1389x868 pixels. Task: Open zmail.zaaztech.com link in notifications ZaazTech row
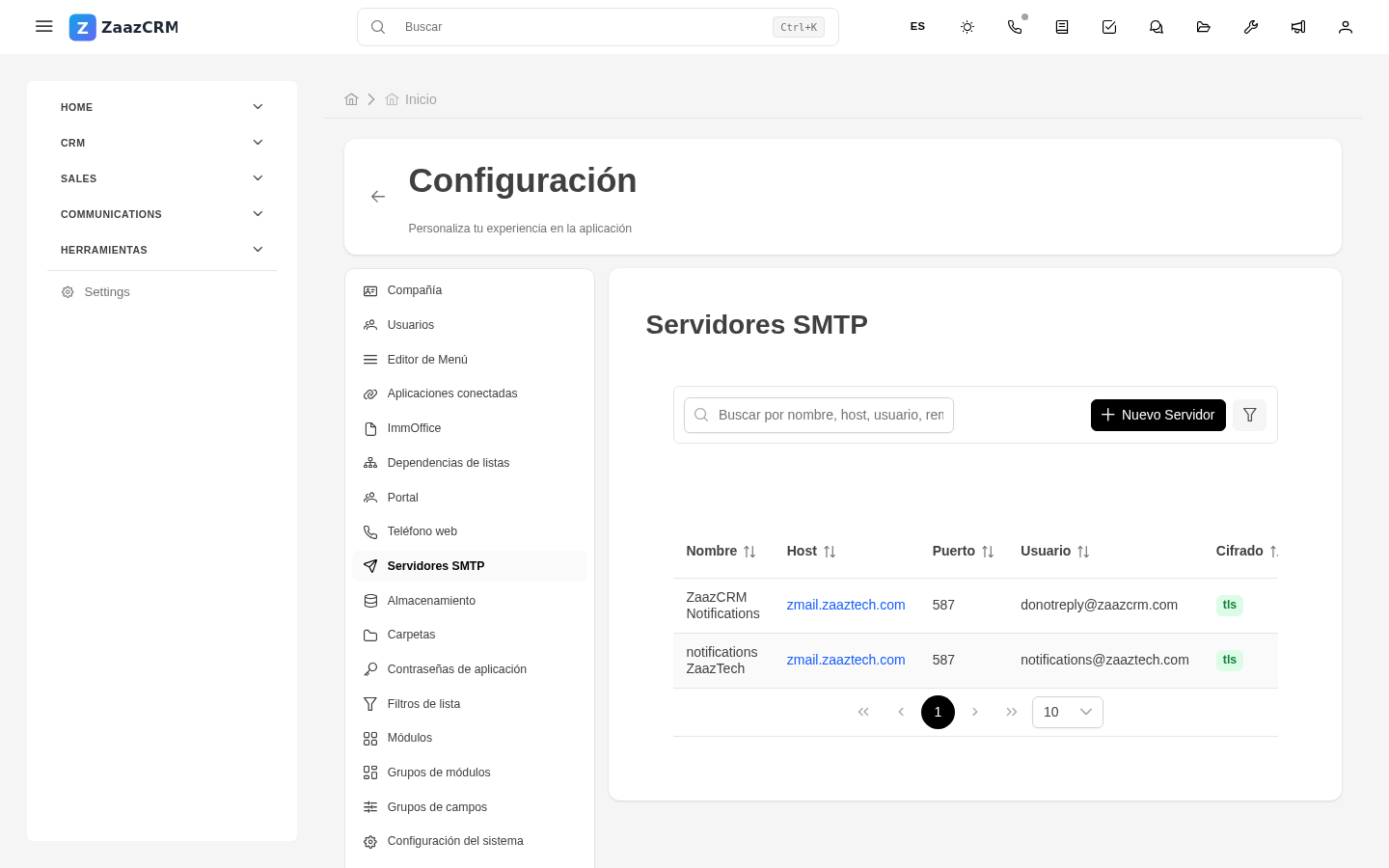pos(846,660)
